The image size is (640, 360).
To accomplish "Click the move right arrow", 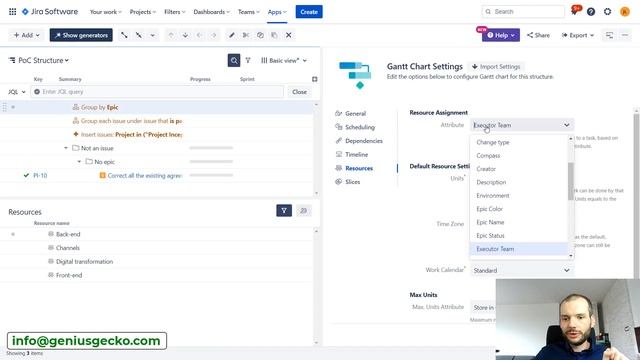I will 213,35.
